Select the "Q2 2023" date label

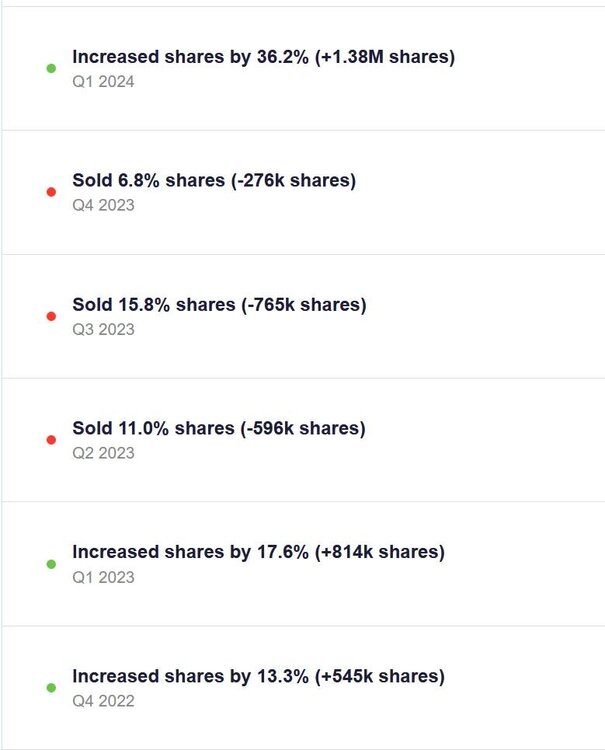click(x=103, y=453)
